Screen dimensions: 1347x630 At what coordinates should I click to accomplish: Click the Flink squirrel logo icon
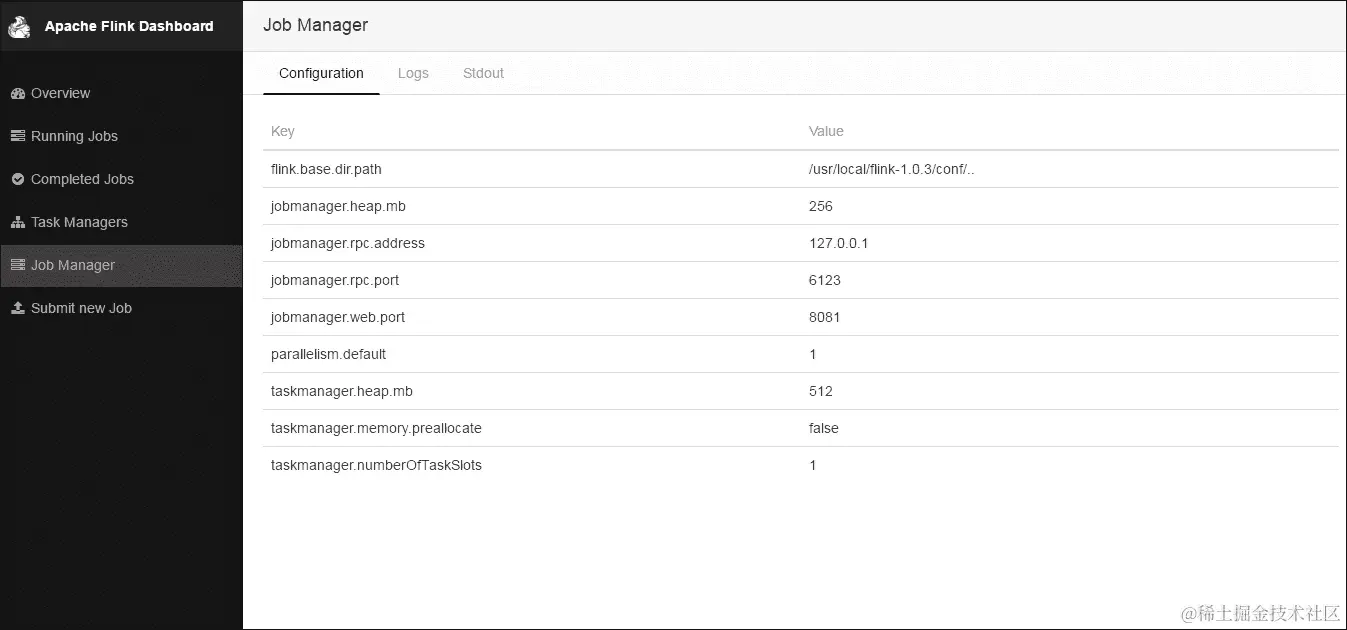[x=20, y=26]
